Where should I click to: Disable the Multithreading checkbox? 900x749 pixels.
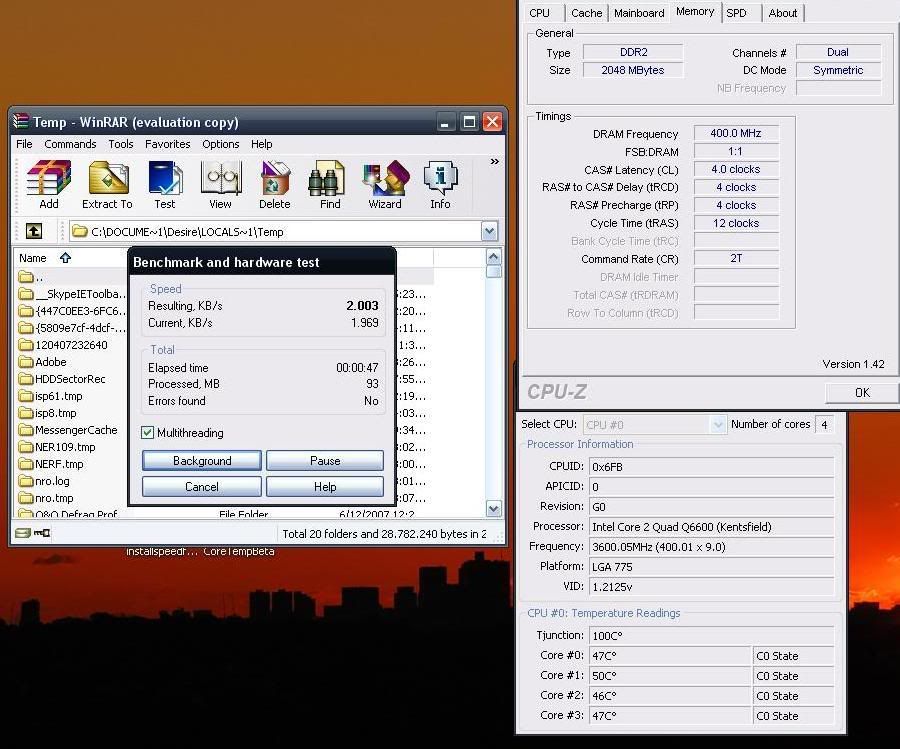coord(148,433)
